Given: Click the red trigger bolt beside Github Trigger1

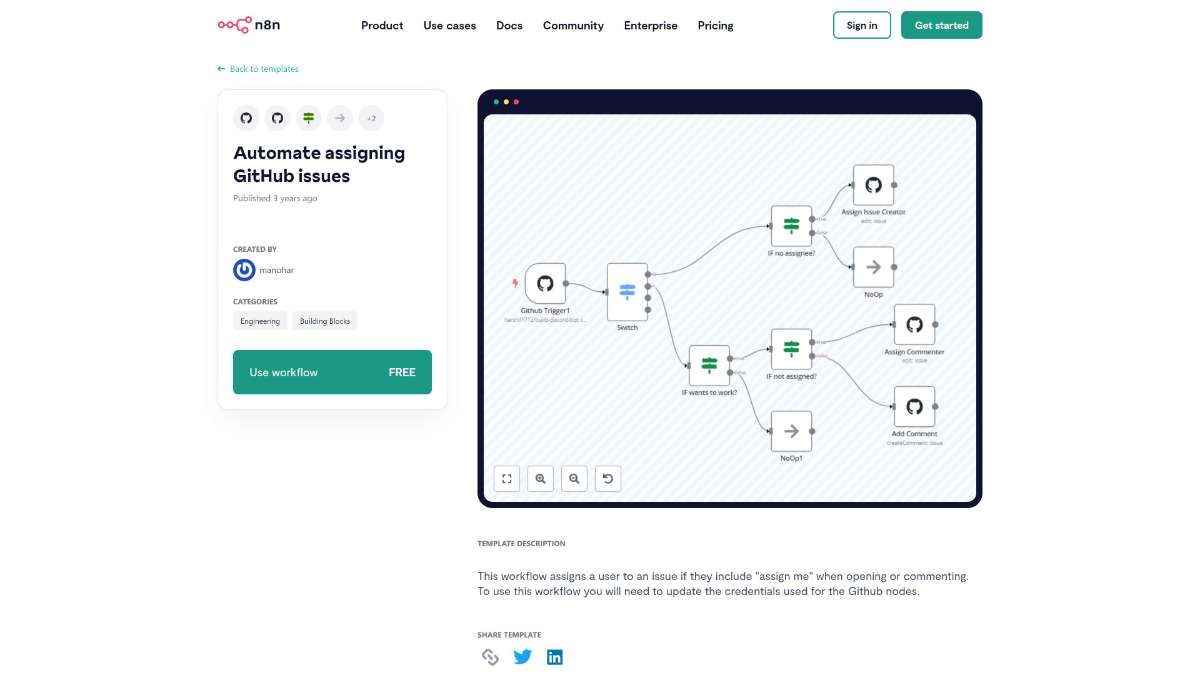Looking at the screenshot, I should click(515, 283).
